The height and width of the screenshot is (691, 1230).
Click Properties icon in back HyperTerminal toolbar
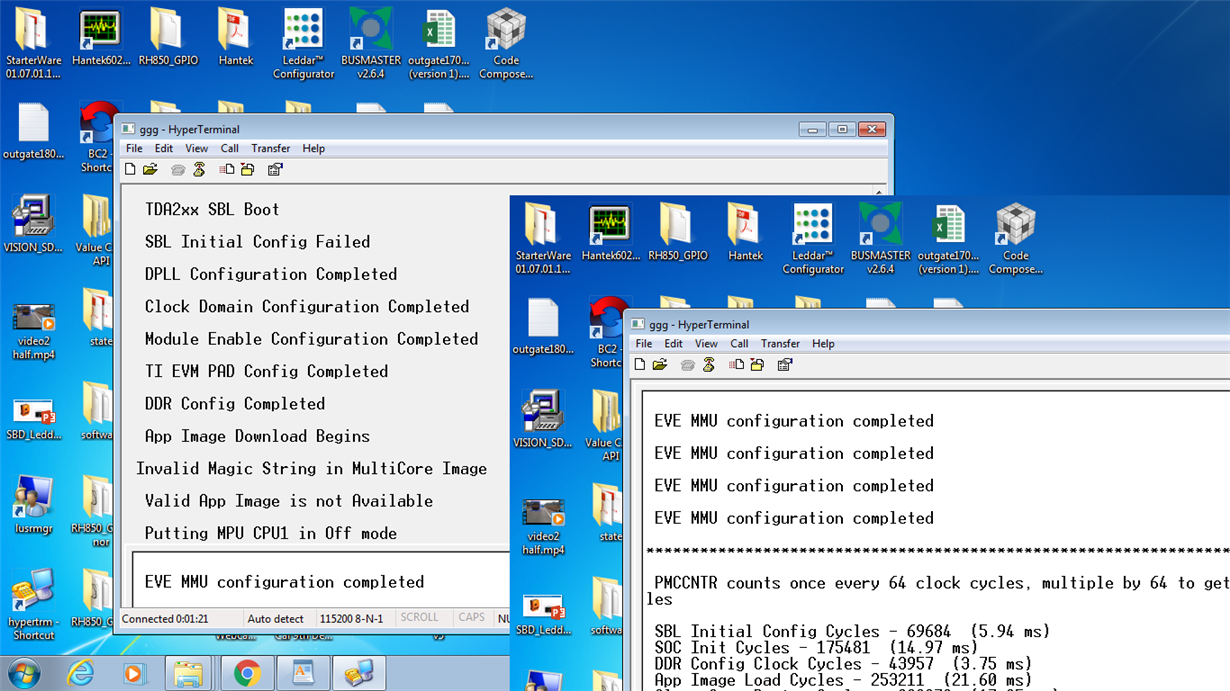(275, 170)
